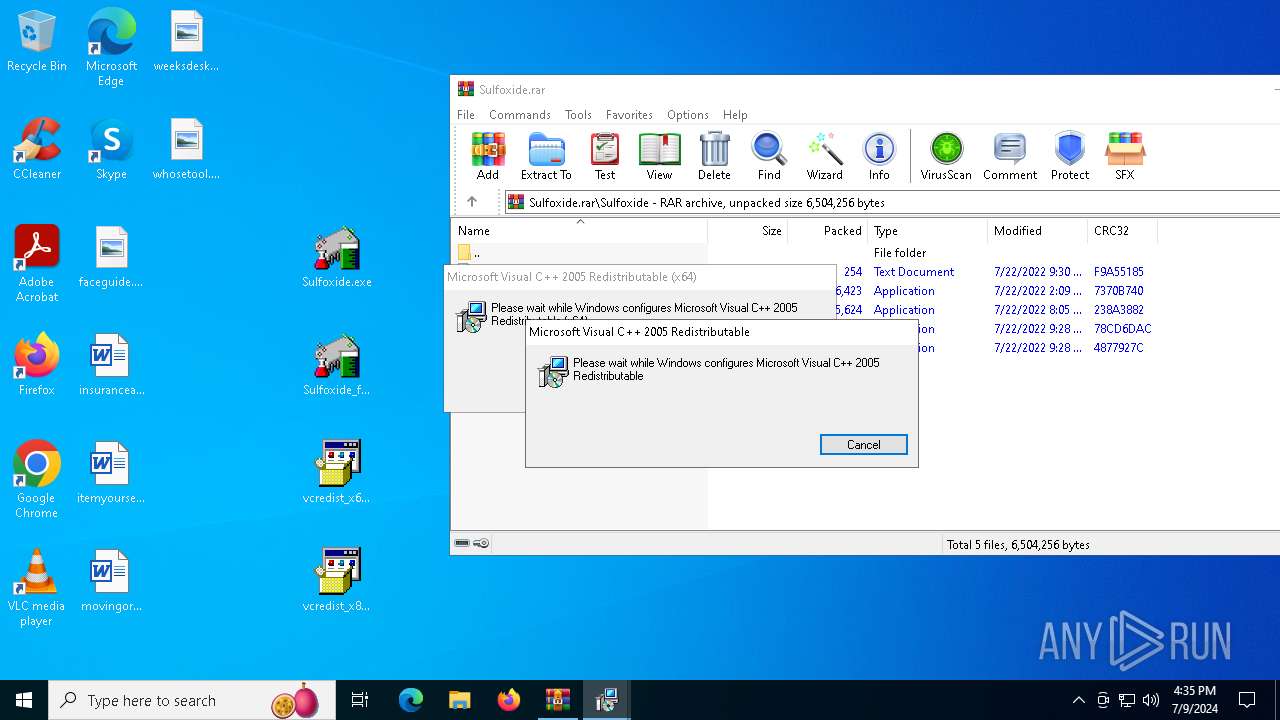Click the Extract To toolbar icon
The height and width of the screenshot is (720, 1280).
(546, 156)
